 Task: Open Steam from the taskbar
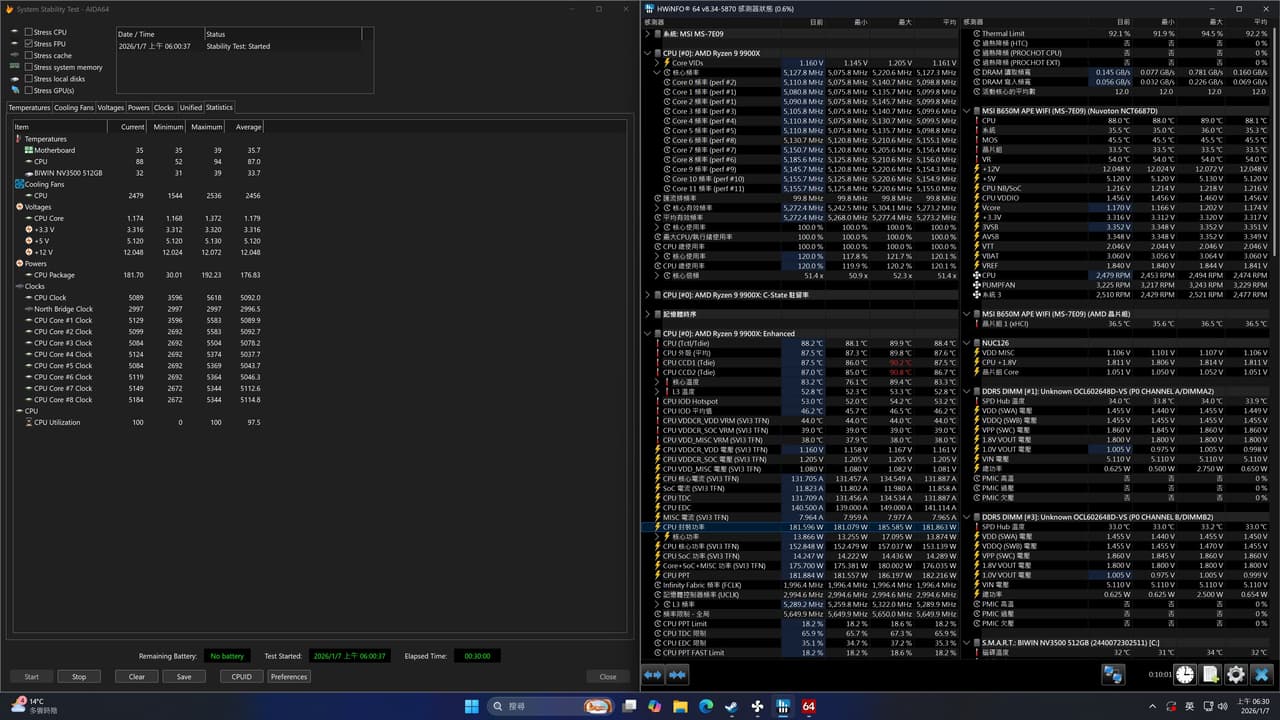pyautogui.click(x=732, y=706)
